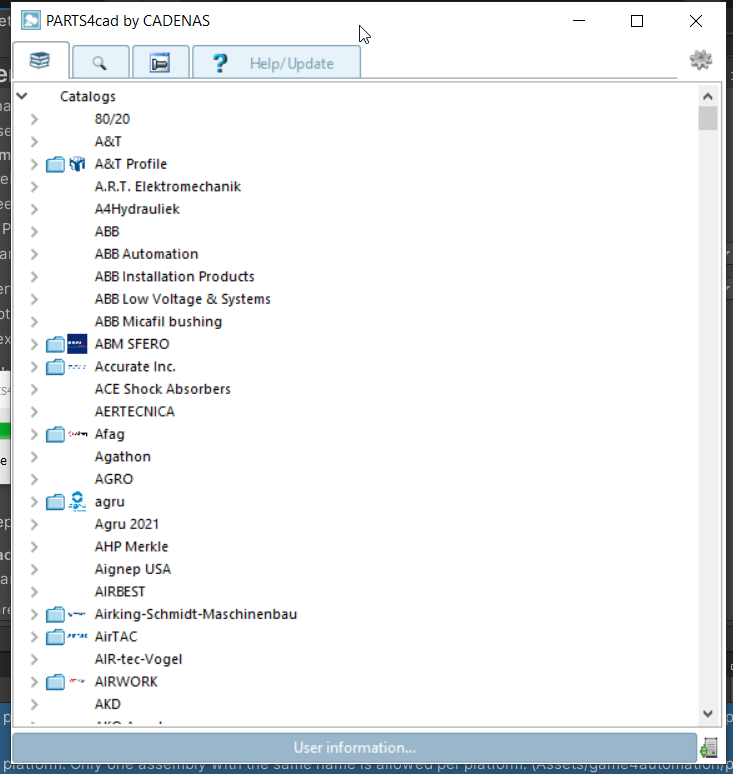Viewport: 733px width, 774px height.
Task: Click the Accurate Inc. brand logo
Action: tap(77, 367)
